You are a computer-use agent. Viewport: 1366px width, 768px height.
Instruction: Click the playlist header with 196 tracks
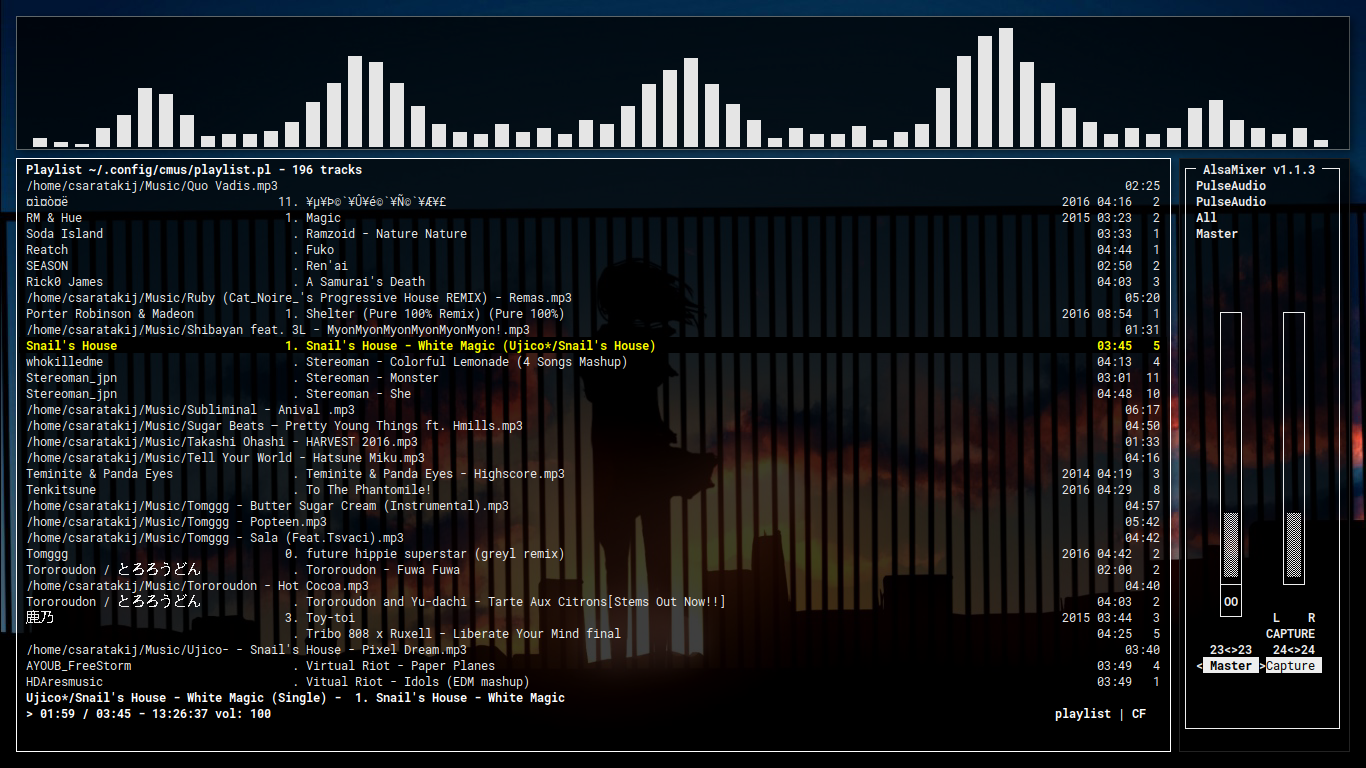194,170
